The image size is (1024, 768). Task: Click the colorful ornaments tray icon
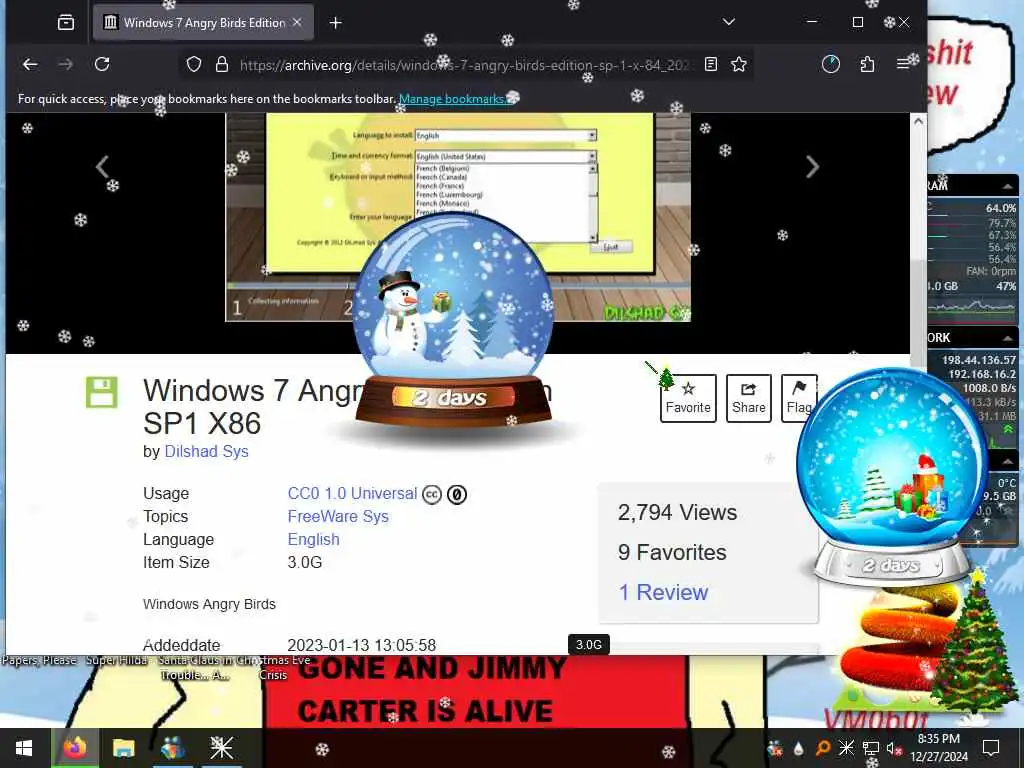775,748
